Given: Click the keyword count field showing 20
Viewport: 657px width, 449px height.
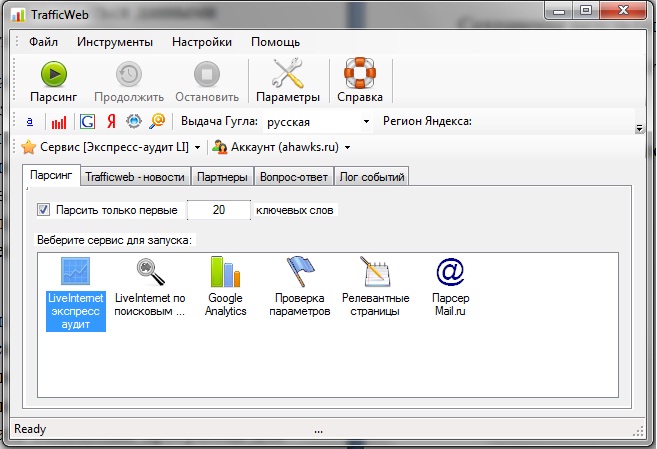Looking at the screenshot, I should pyautogui.click(x=218, y=210).
